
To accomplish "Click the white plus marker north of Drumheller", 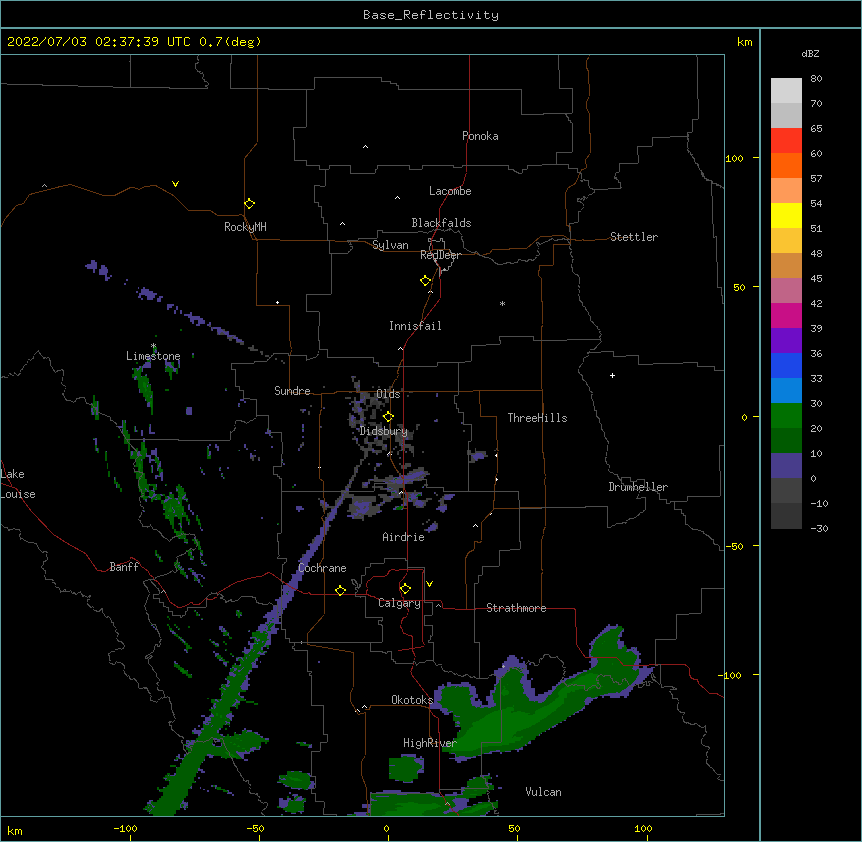I will click(x=612, y=375).
